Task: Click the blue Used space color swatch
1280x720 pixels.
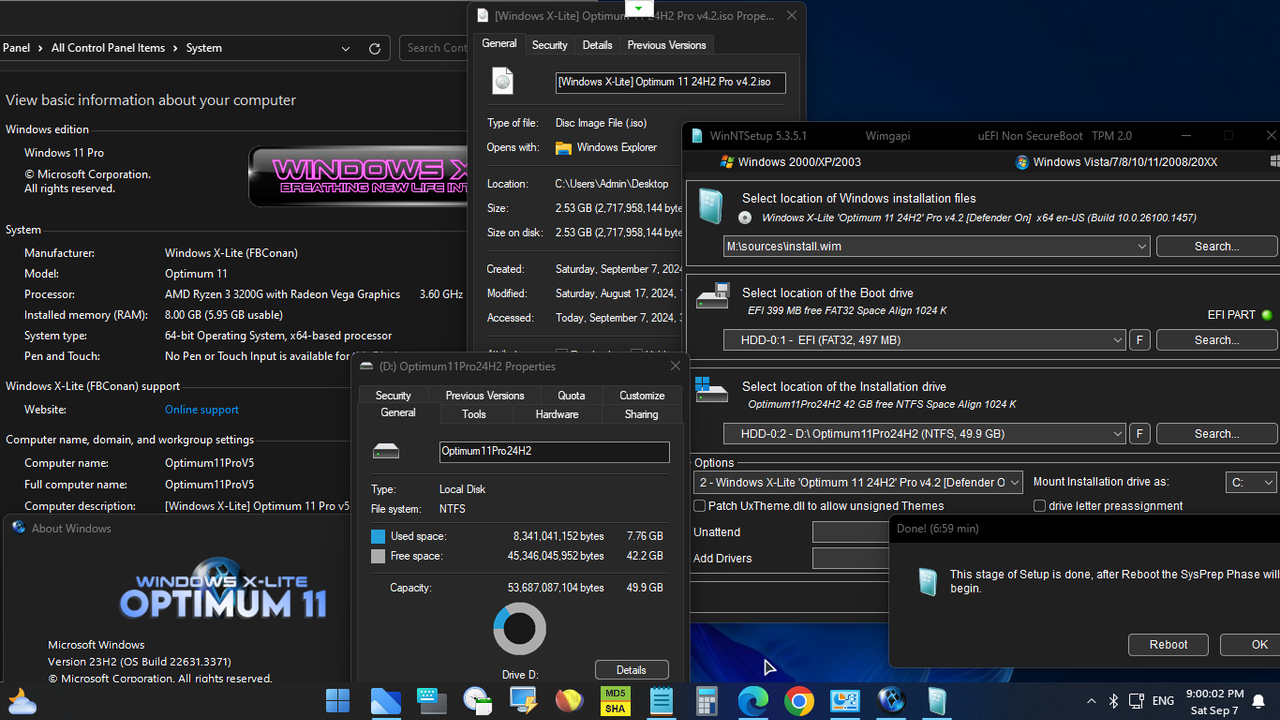Action: click(x=378, y=536)
